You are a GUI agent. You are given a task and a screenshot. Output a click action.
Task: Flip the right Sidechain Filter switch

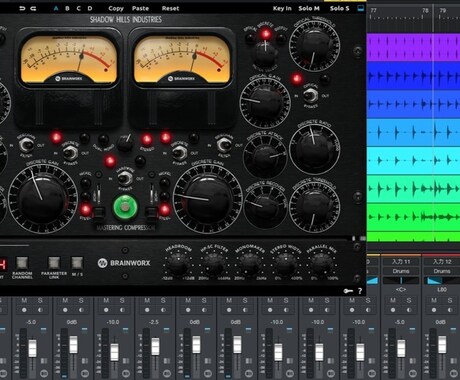[224, 145]
